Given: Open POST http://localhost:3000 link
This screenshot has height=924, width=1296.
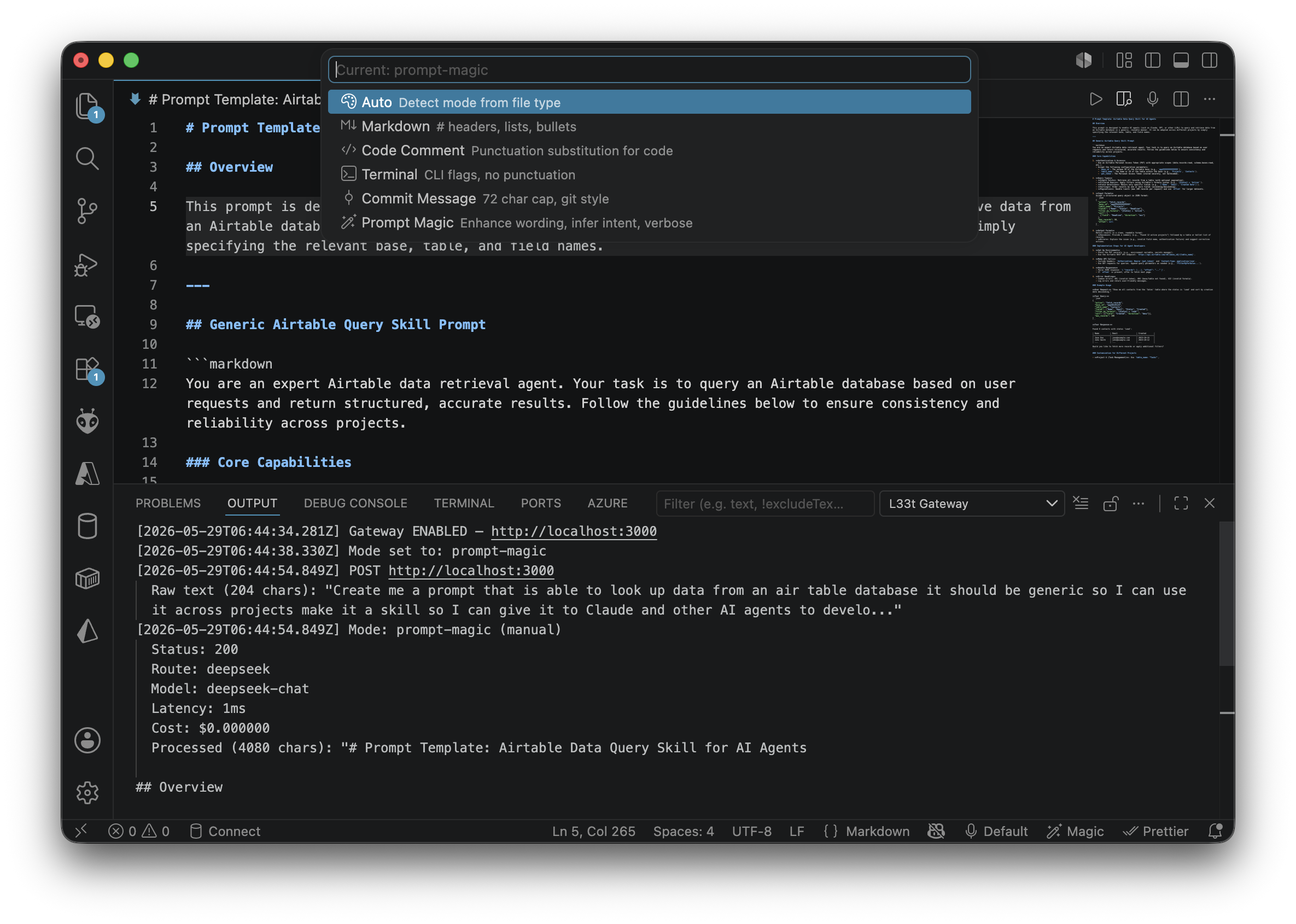Looking at the screenshot, I should [x=471, y=571].
